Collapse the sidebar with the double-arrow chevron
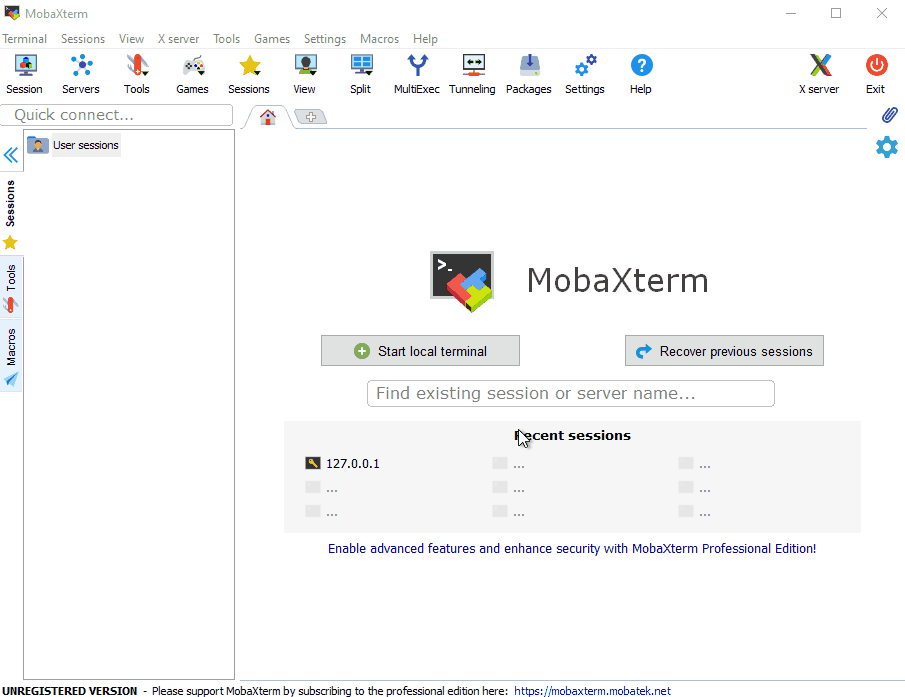Image resolution: width=905 pixels, height=697 pixels. (x=11, y=154)
